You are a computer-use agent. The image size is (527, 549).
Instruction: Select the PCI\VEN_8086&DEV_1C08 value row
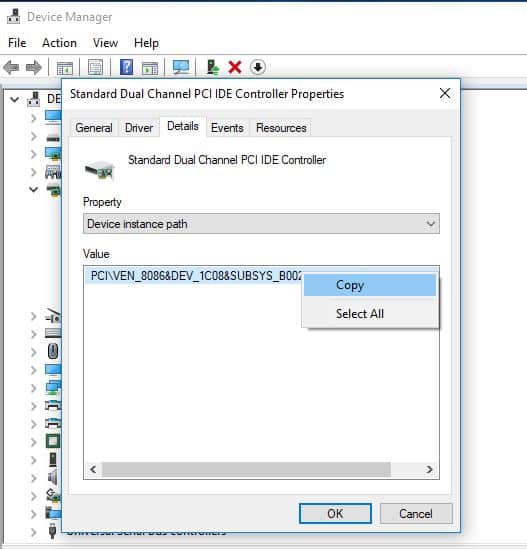(x=196, y=276)
